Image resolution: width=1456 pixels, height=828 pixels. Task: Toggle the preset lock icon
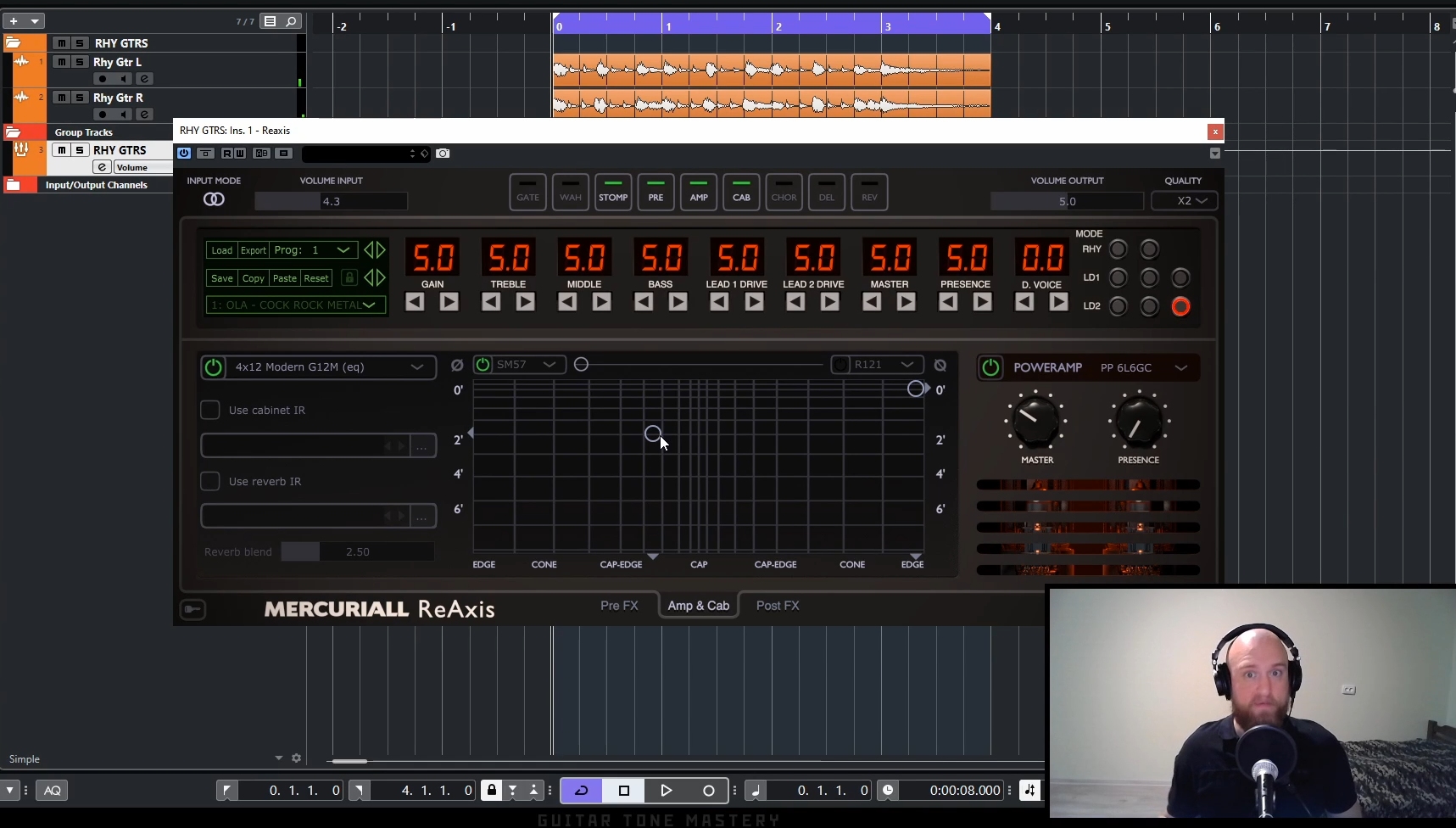click(349, 277)
